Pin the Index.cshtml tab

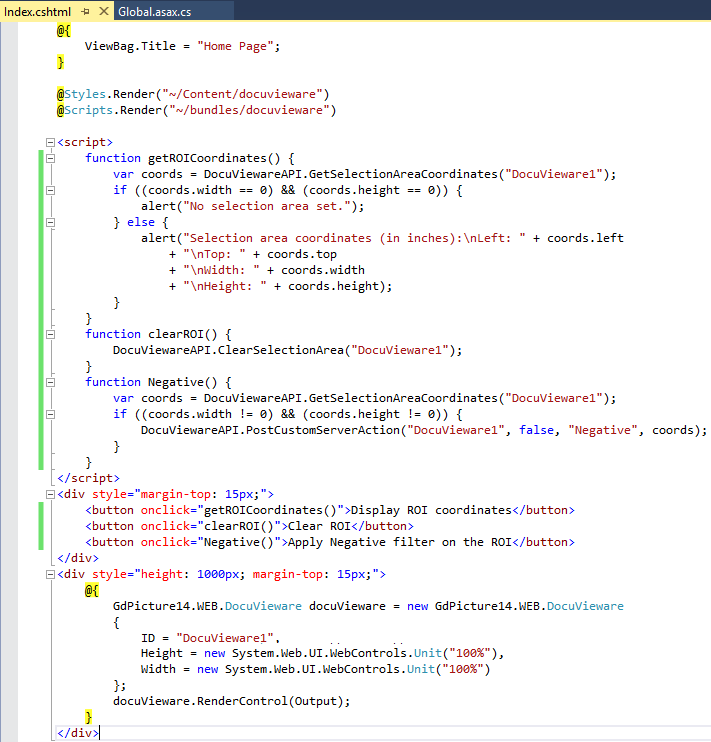click(86, 11)
